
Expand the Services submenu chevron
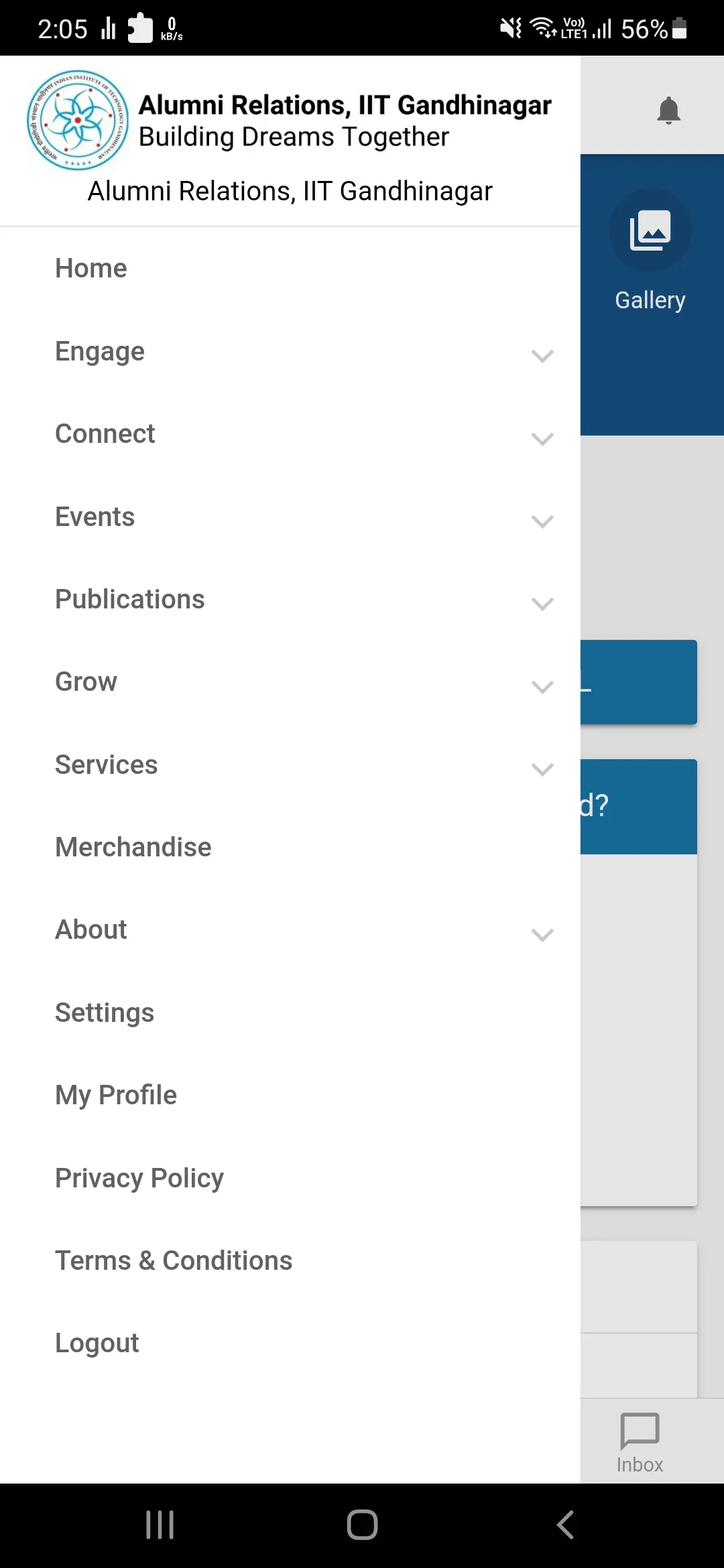[x=542, y=769]
